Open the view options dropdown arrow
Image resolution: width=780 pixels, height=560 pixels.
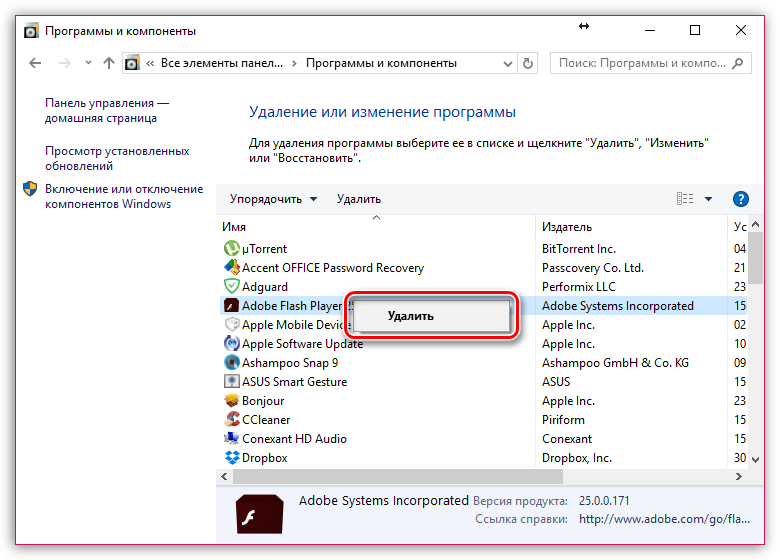709,199
